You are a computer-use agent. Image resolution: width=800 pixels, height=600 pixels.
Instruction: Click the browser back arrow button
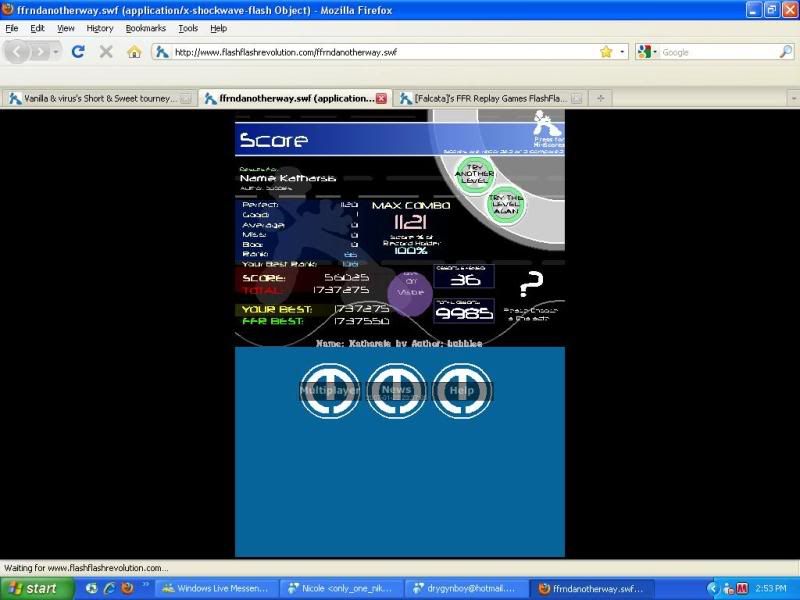click(18, 52)
